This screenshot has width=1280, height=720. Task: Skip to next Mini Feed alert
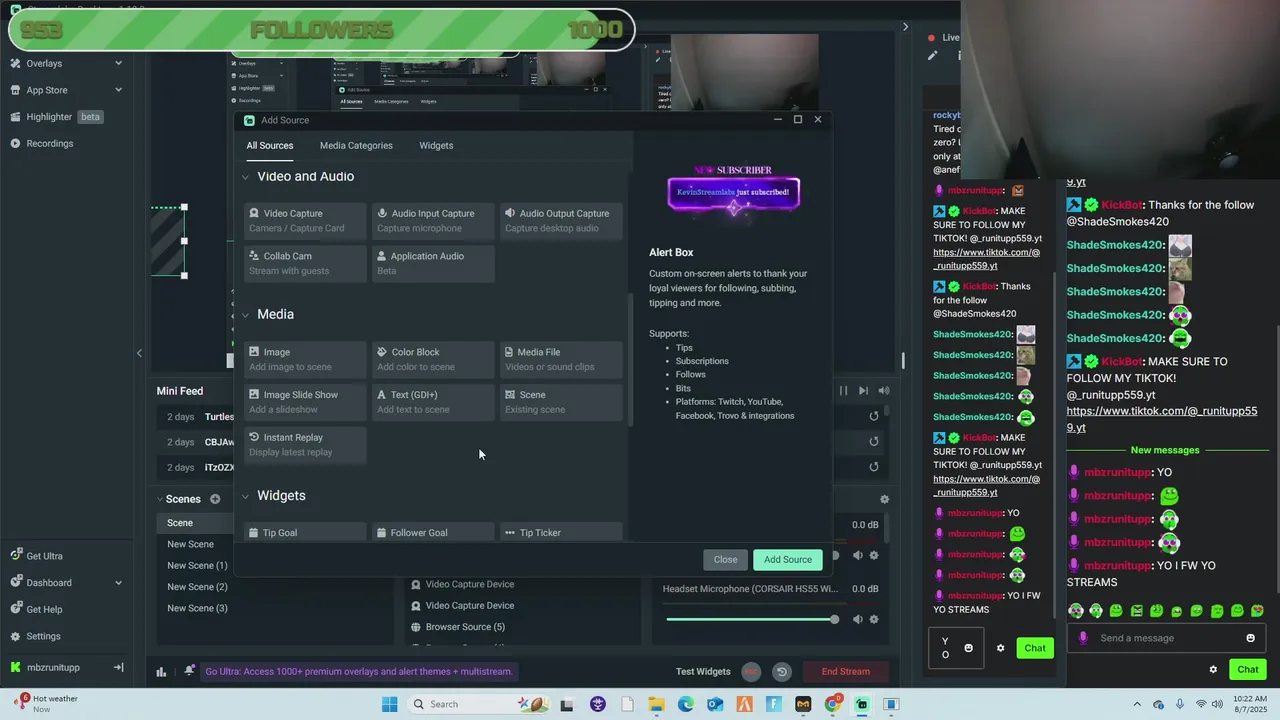(x=863, y=391)
